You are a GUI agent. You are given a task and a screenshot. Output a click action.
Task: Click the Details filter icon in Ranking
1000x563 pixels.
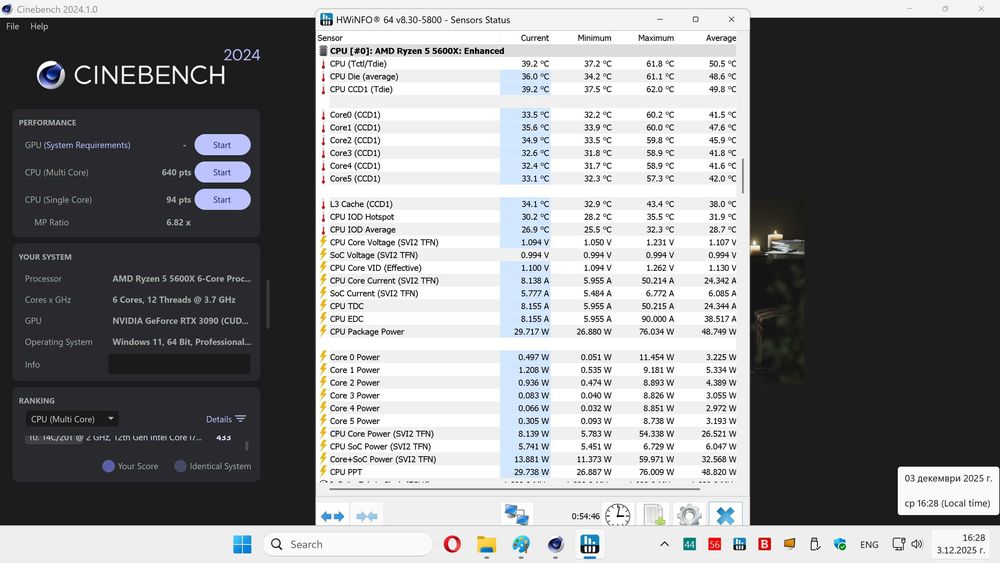240,419
